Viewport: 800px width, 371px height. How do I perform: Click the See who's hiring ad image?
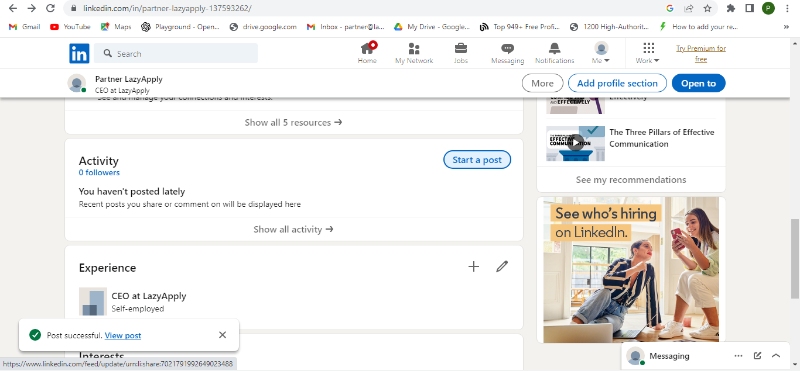click(x=631, y=269)
